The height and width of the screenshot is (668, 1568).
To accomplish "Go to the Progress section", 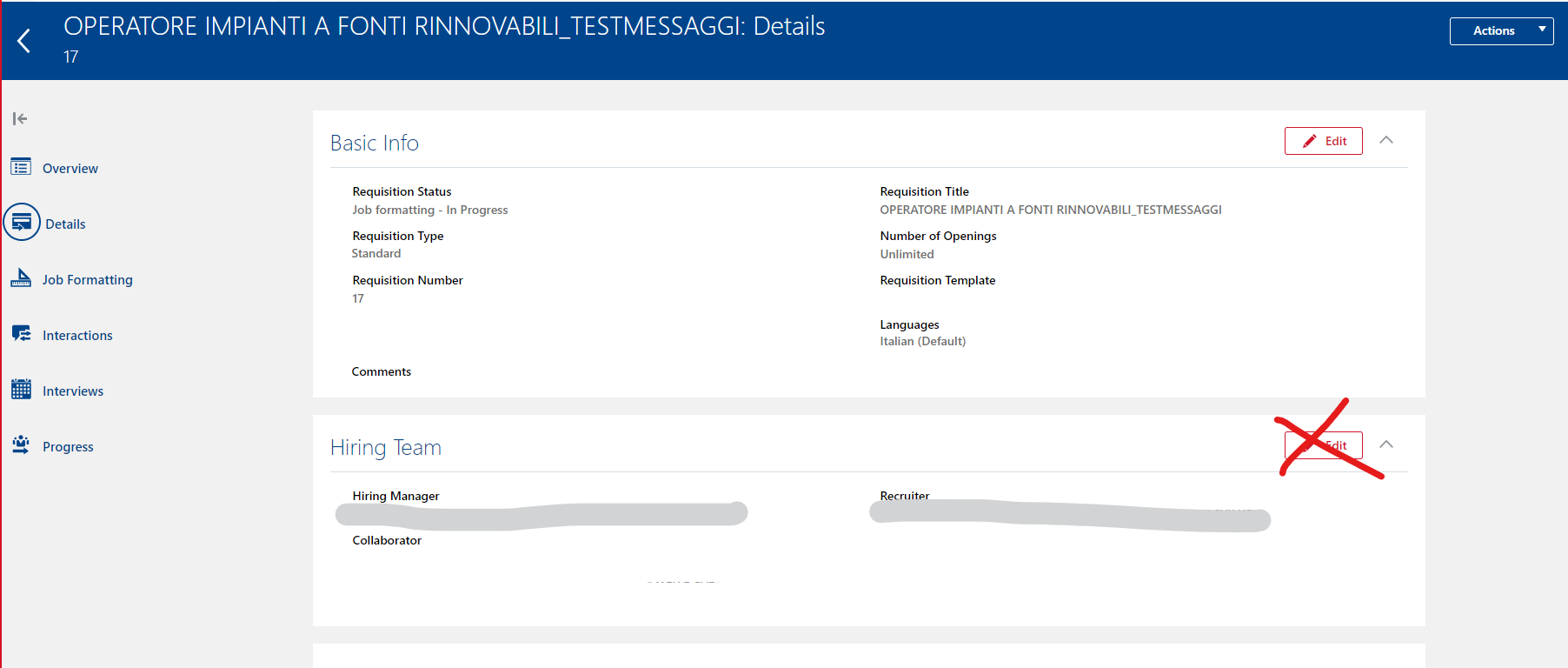I will (x=68, y=447).
